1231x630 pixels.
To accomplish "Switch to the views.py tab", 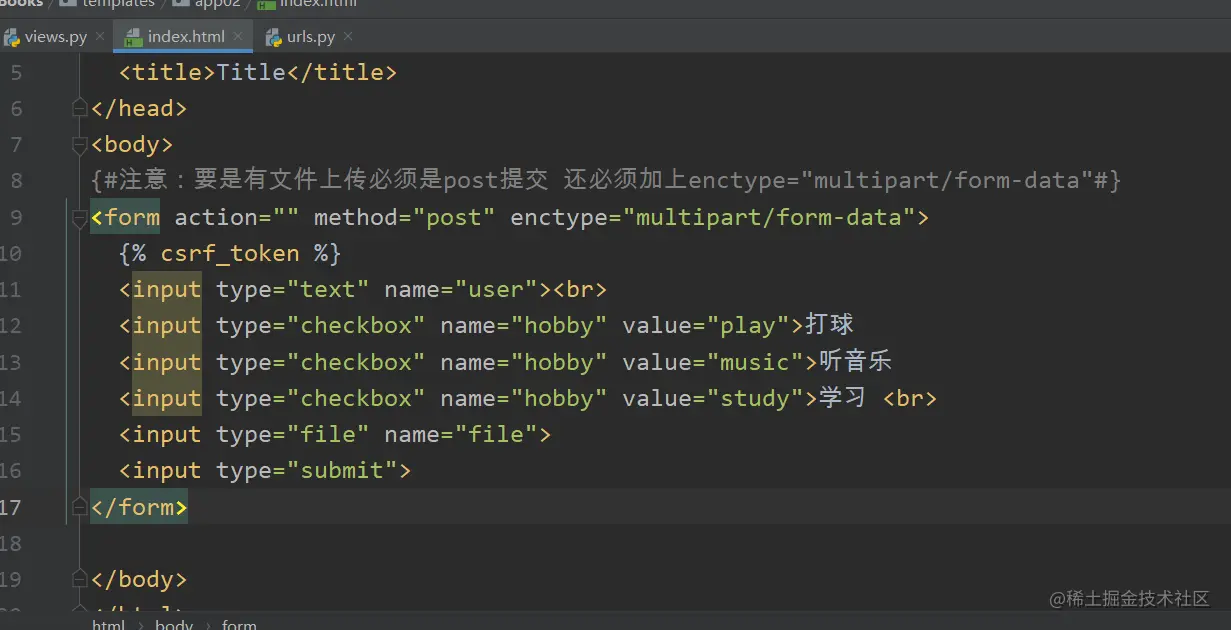I will (x=55, y=36).
